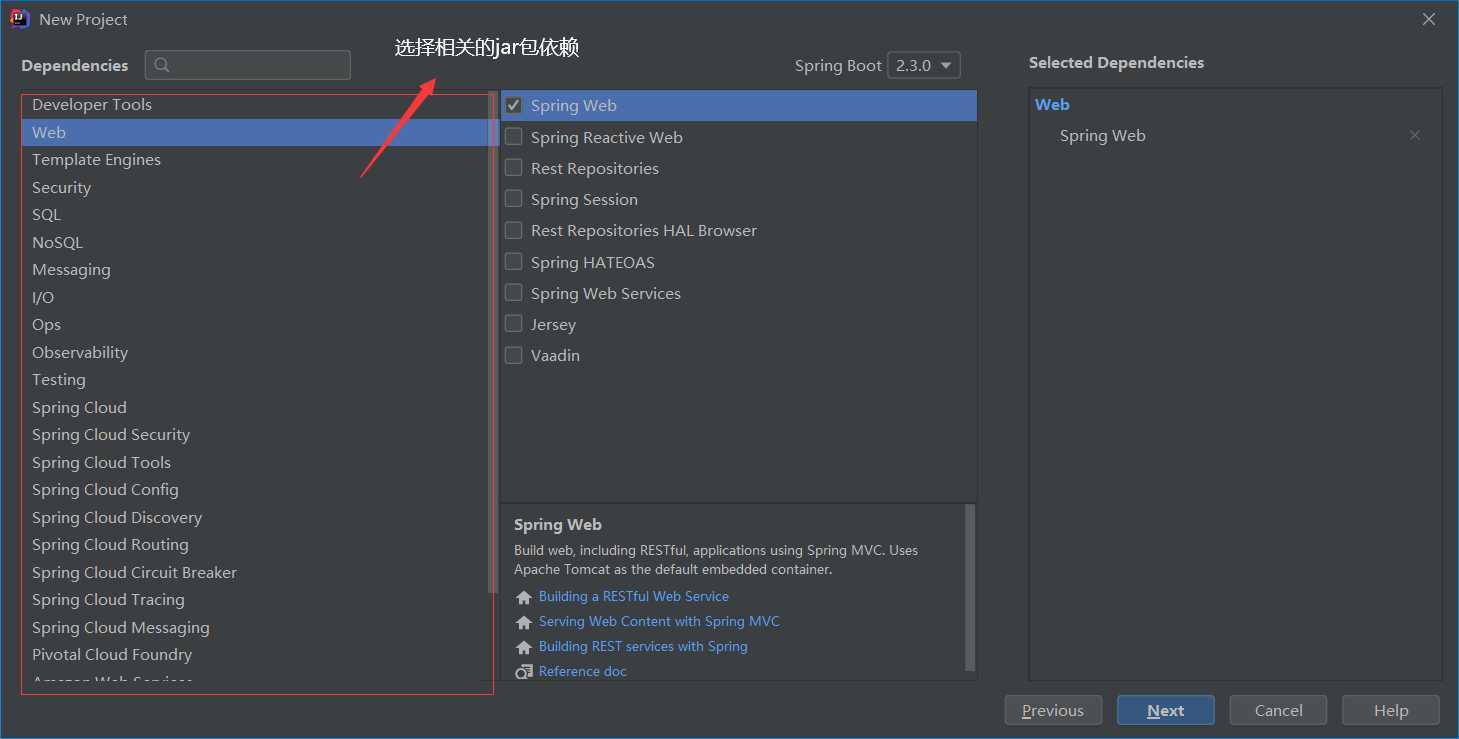Tick the Spring Session checkbox
The width and height of the screenshot is (1459, 739).
coord(514,198)
